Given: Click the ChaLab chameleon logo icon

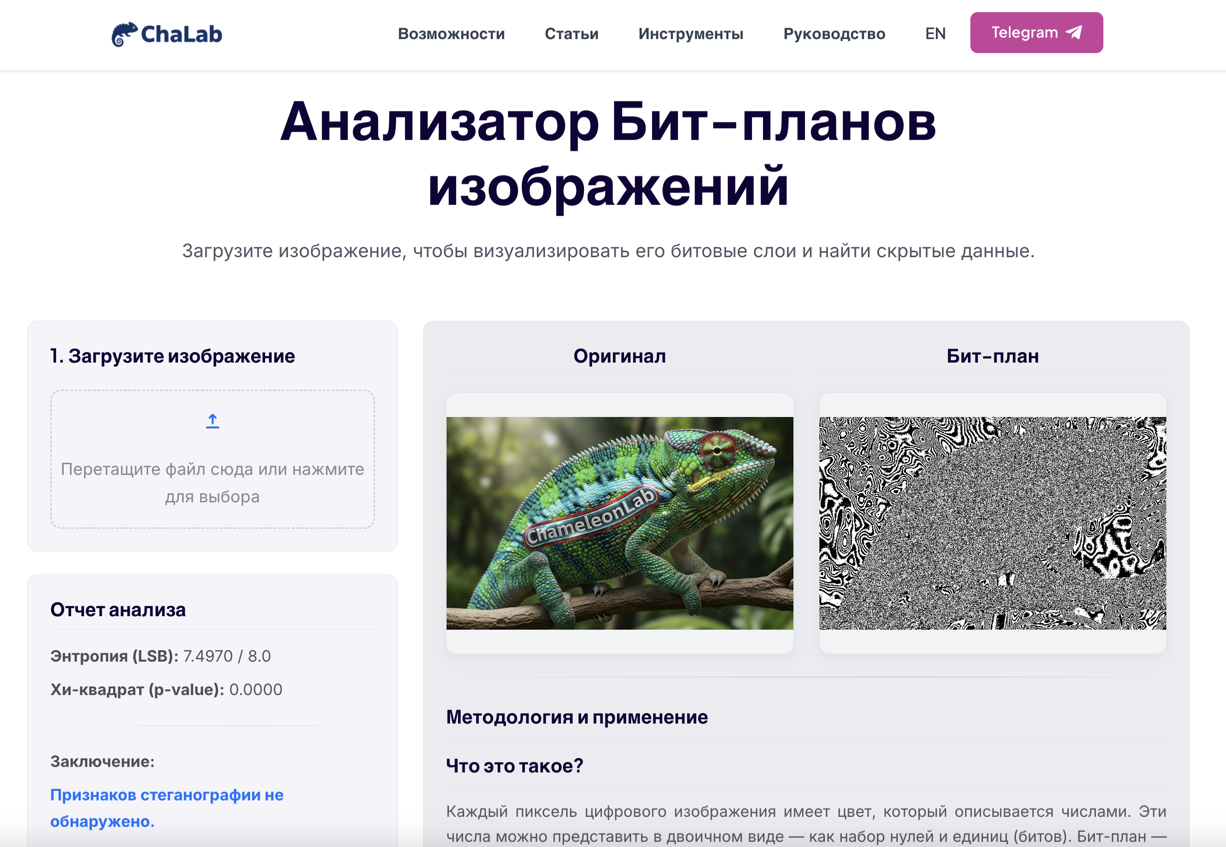Looking at the screenshot, I should (x=125, y=32).
